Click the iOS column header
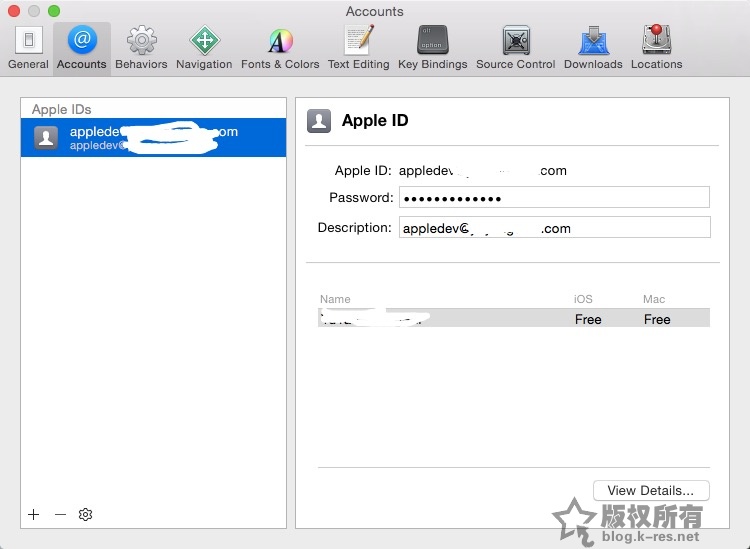 [583, 299]
